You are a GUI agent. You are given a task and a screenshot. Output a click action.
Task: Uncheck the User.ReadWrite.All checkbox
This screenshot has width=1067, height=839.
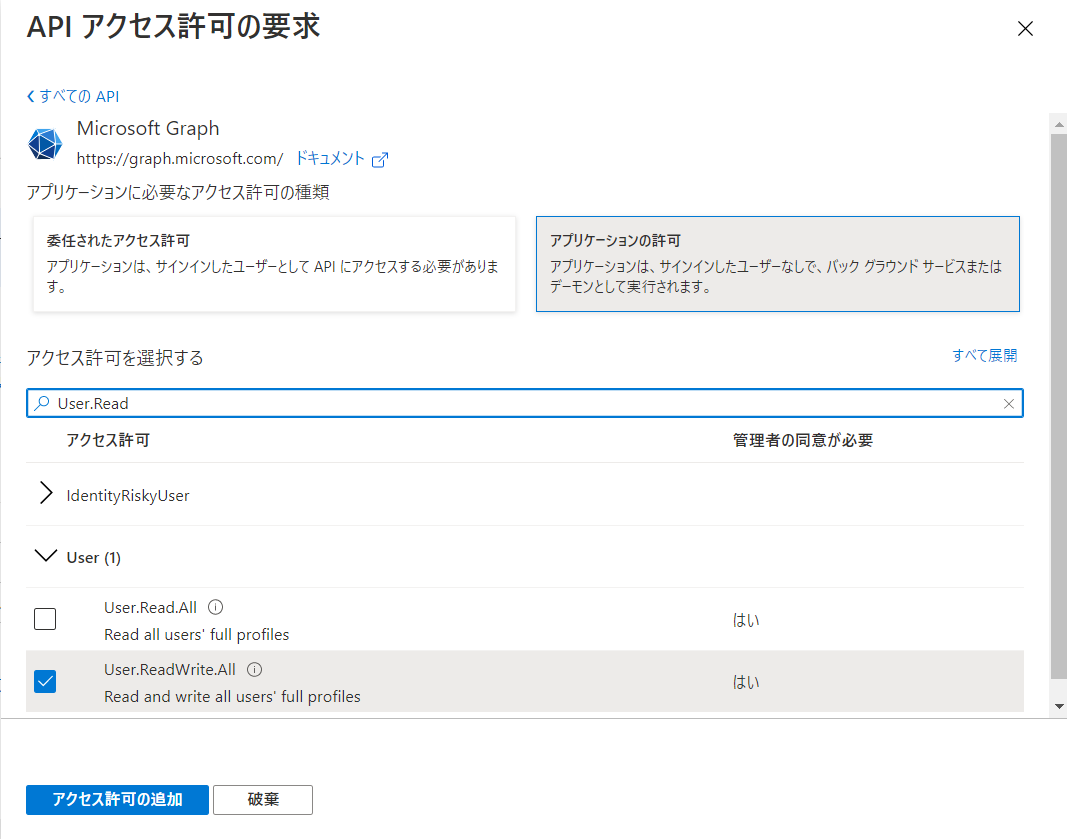pos(45,681)
